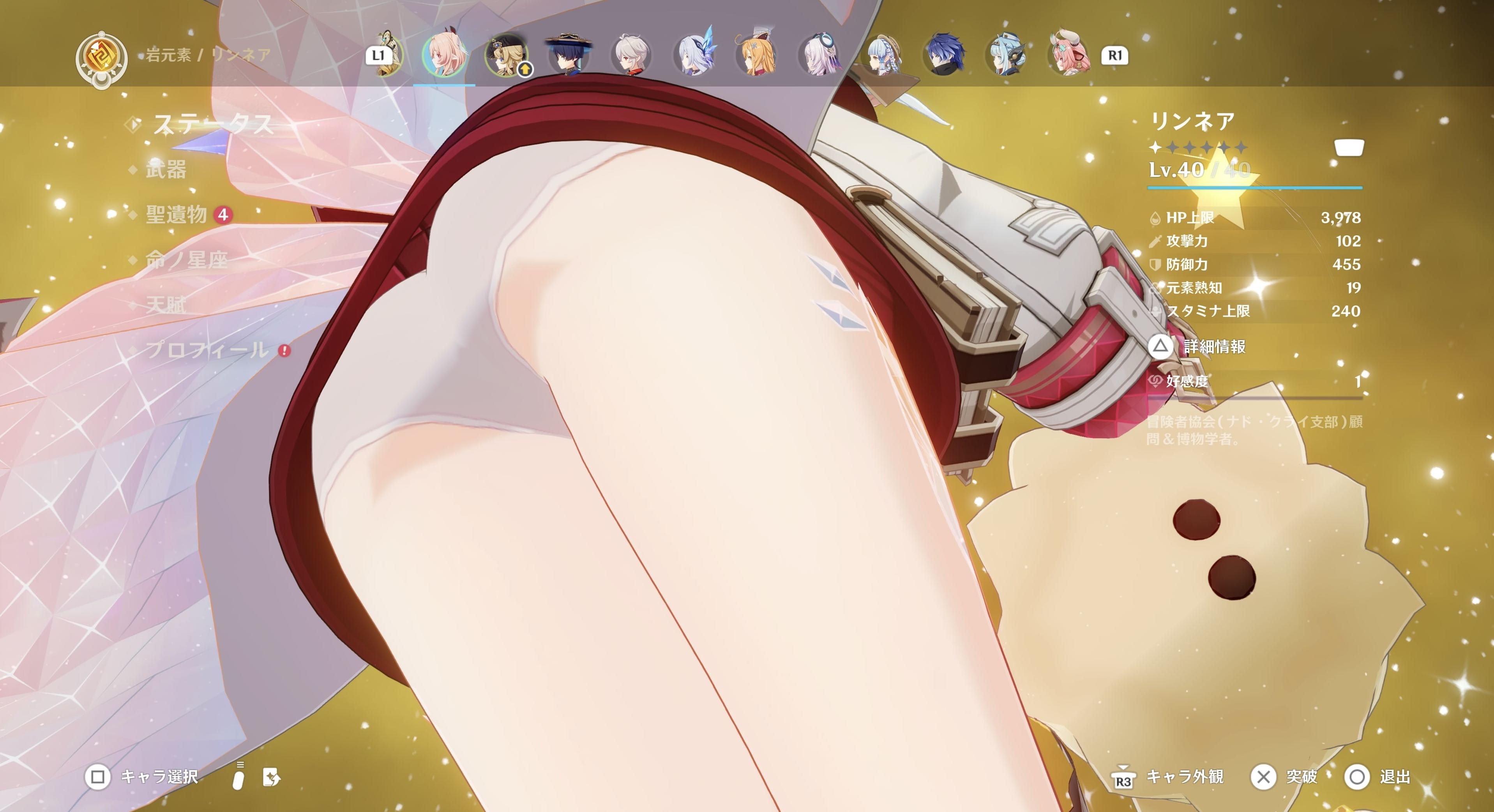The width and height of the screenshot is (1494, 812).
Task: Open the 天賦 talents menu
Action: 166,305
